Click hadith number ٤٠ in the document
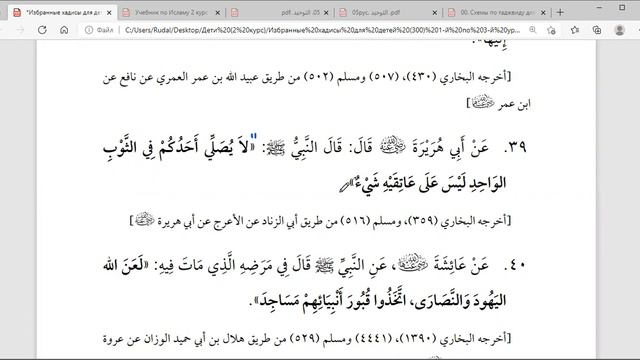Image resolution: width=640 pixels, height=360 pixels. click(x=516, y=265)
